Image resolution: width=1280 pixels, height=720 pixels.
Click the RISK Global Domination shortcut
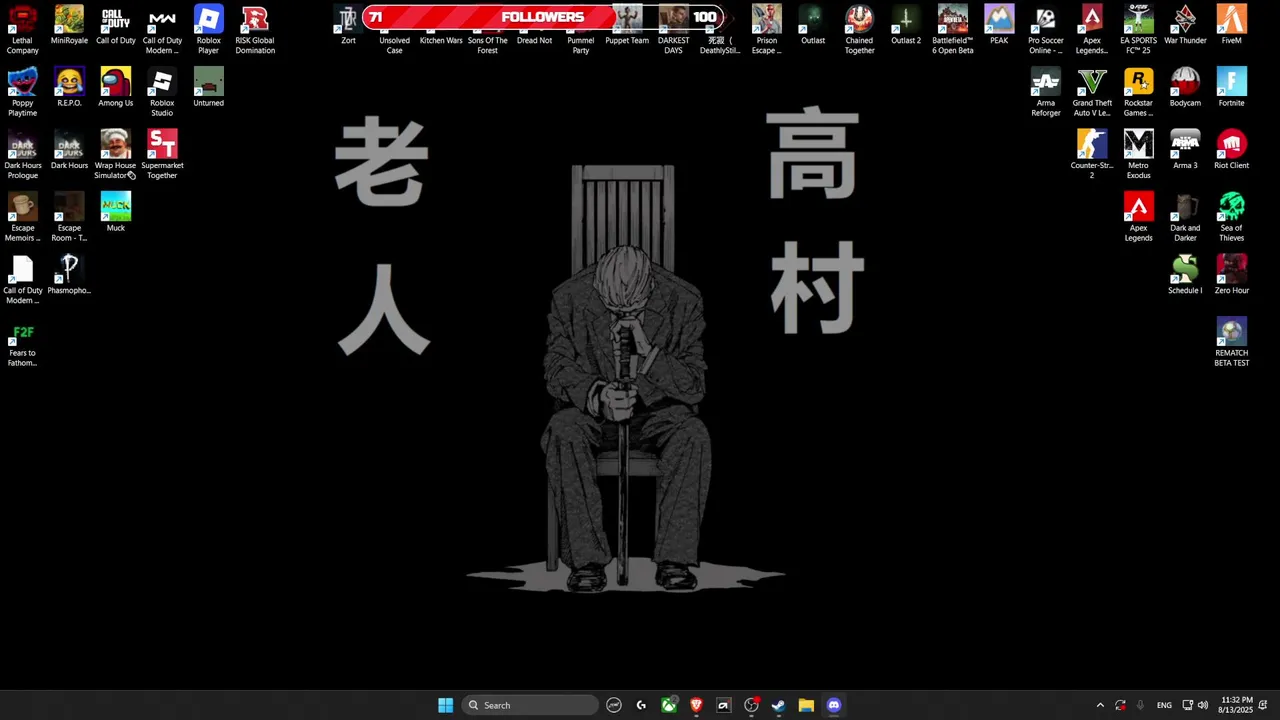[x=255, y=30]
